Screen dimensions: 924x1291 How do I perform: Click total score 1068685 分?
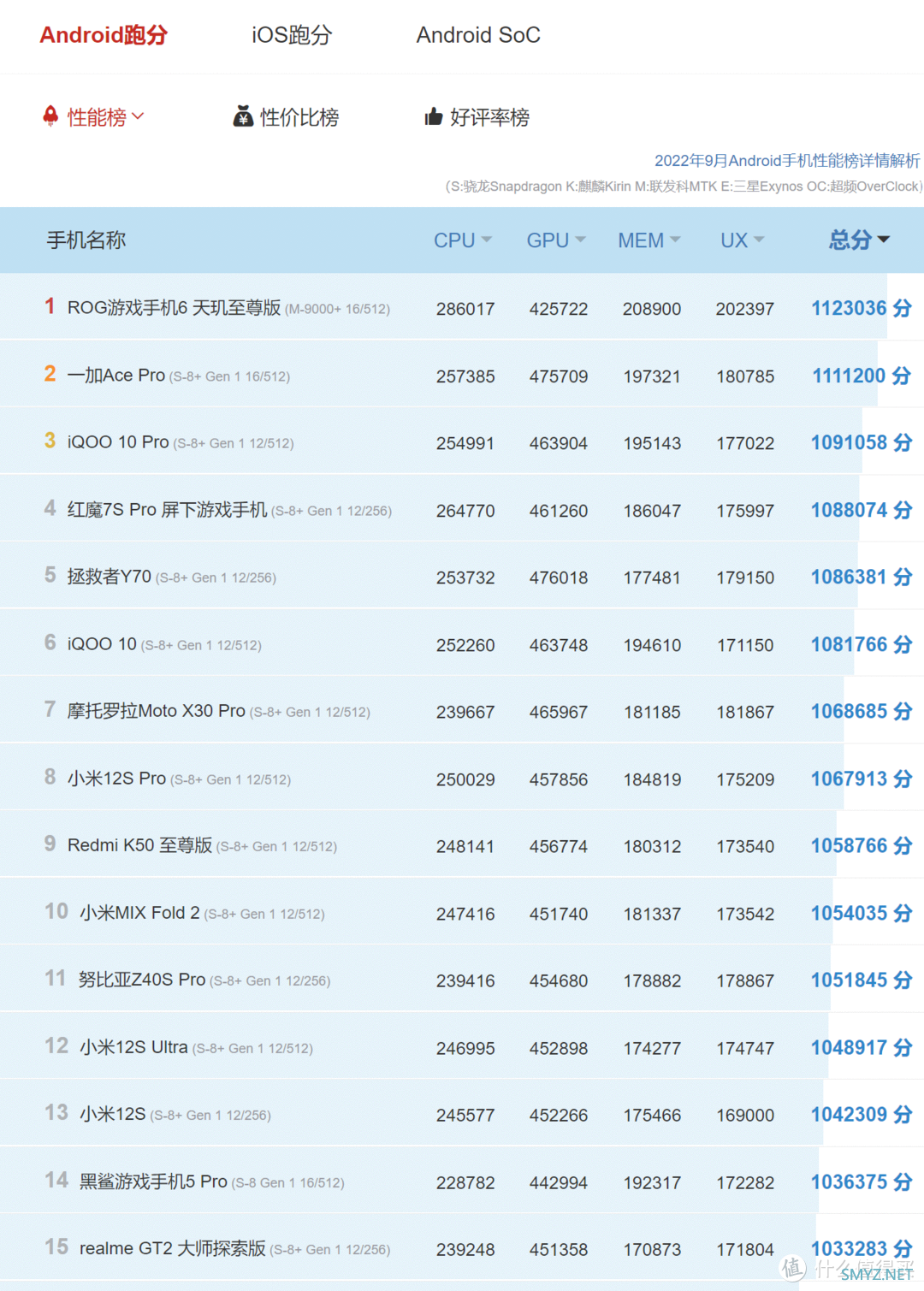862,711
